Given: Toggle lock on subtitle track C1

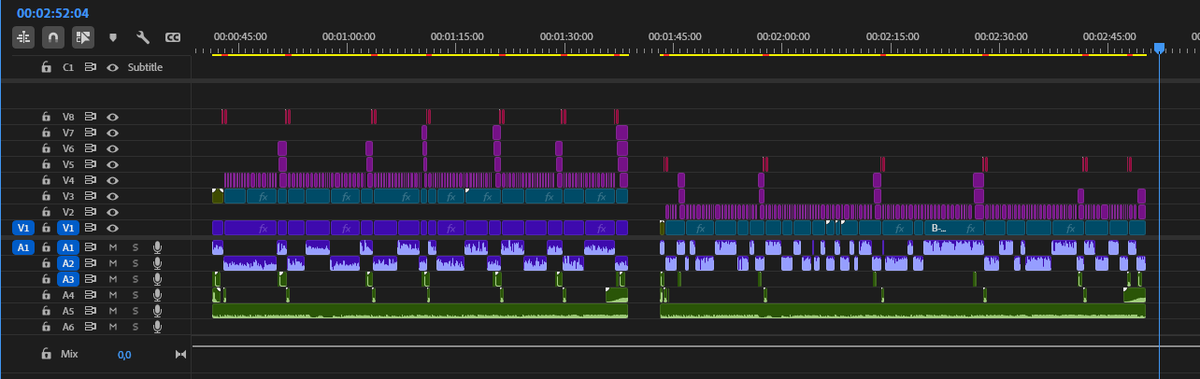Looking at the screenshot, I should pos(46,67).
